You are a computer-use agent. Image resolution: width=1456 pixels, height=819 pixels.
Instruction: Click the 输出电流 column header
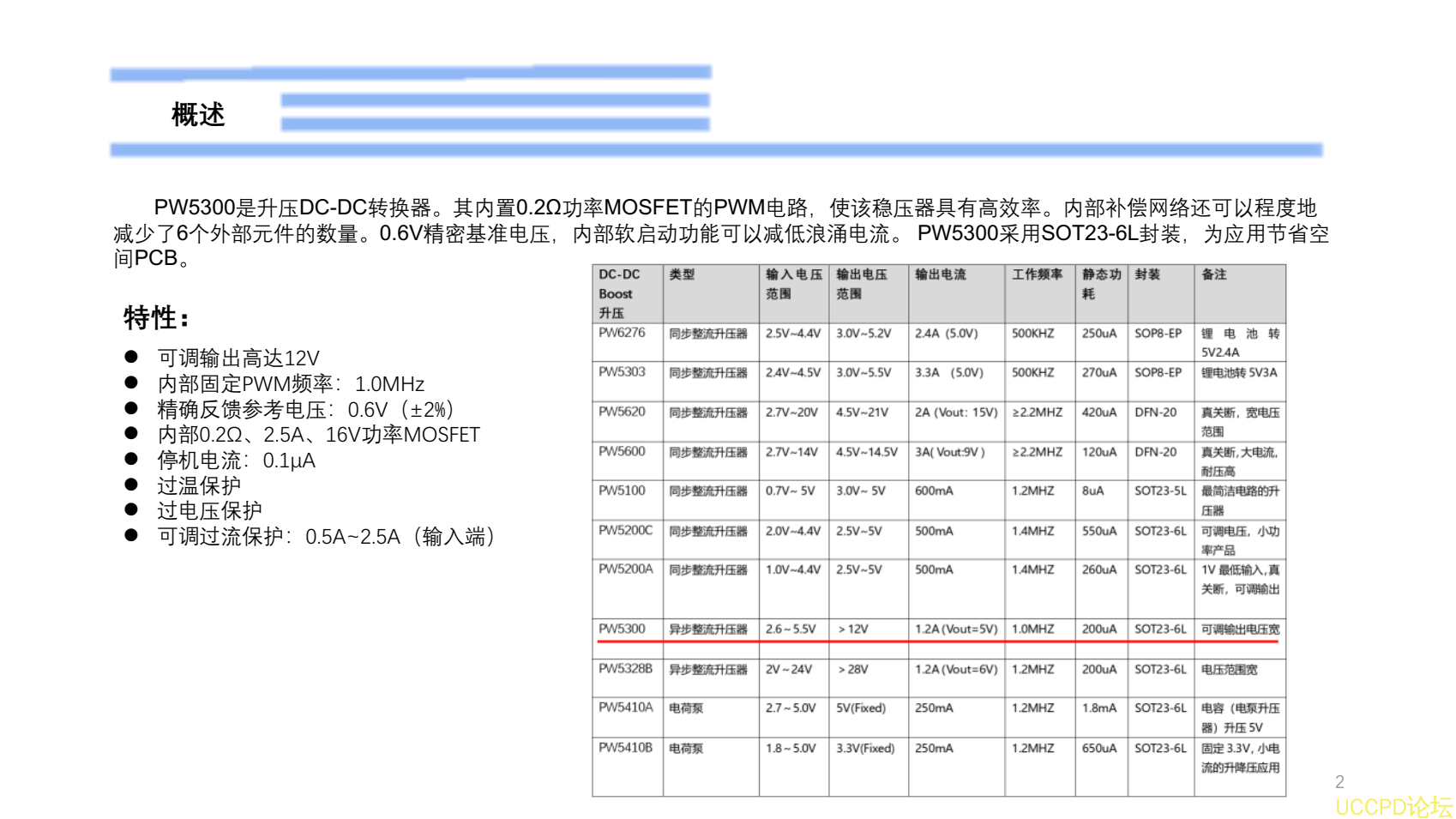coord(943,275)
